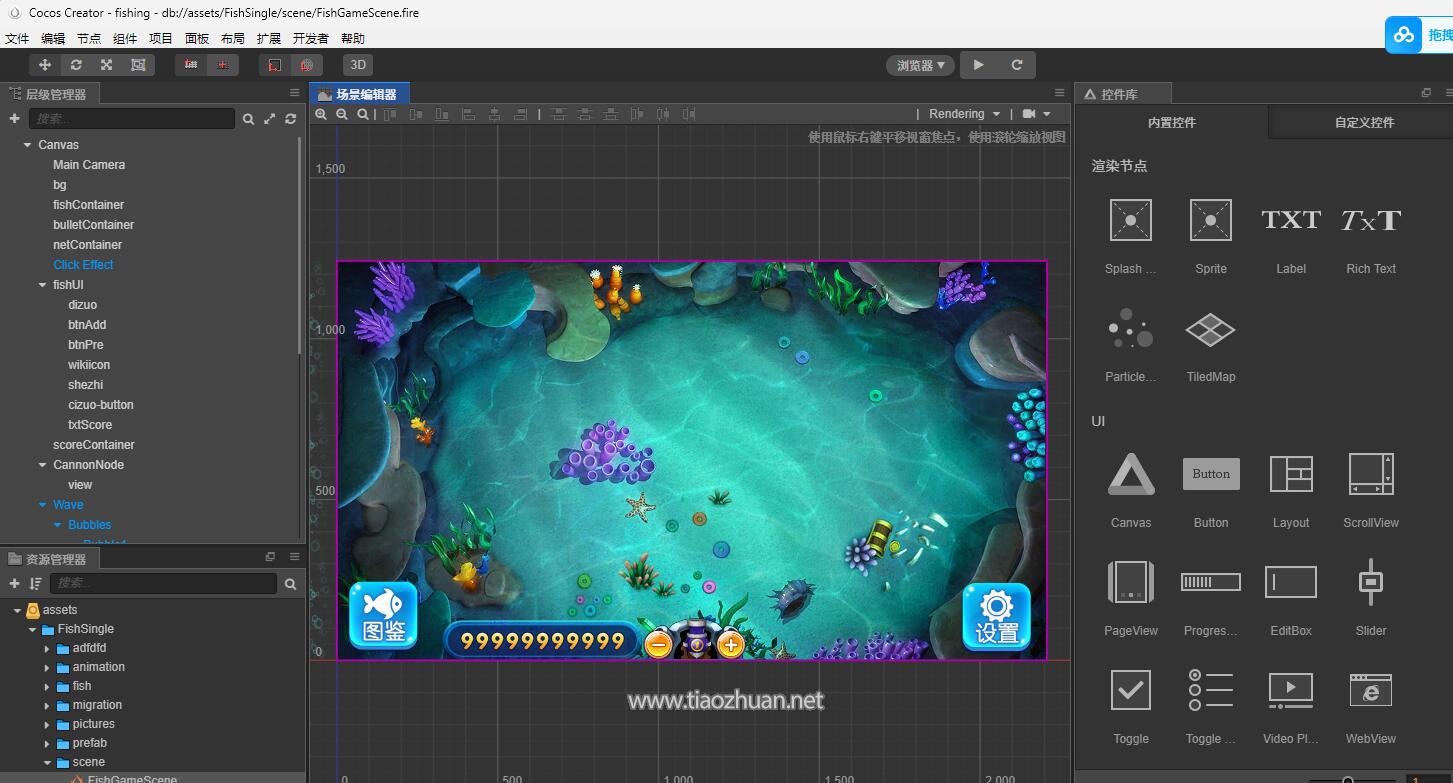Toggle the pivot/center handle mode button
The image size is (1453, 783).
pyautogui.click(x=191, y=65)
